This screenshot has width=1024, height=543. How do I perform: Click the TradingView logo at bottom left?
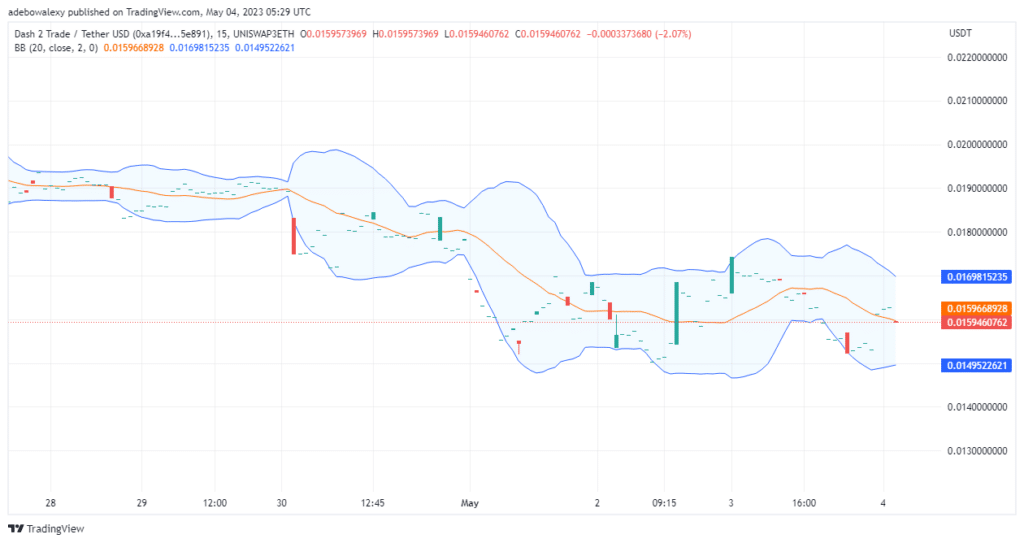46,529
